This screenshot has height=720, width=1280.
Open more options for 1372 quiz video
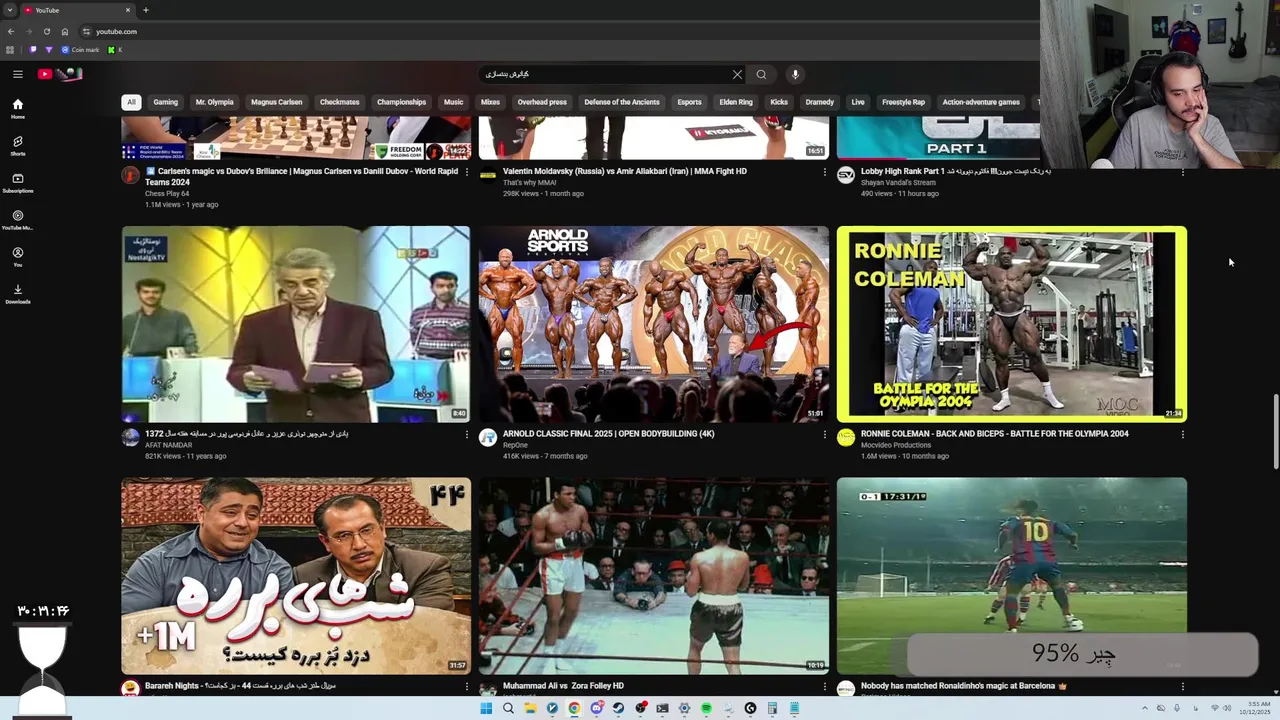466,435
